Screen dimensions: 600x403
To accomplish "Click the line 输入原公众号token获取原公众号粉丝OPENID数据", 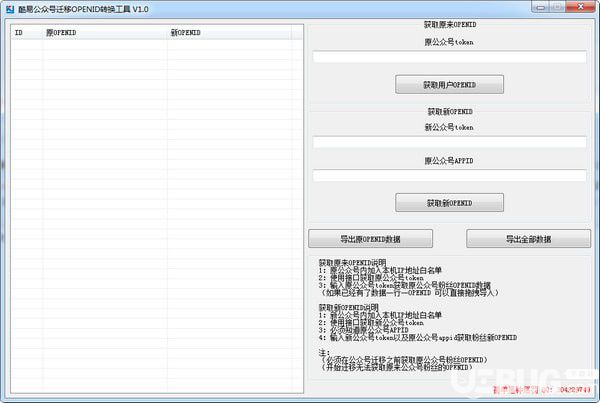I will tap(404, 285).
